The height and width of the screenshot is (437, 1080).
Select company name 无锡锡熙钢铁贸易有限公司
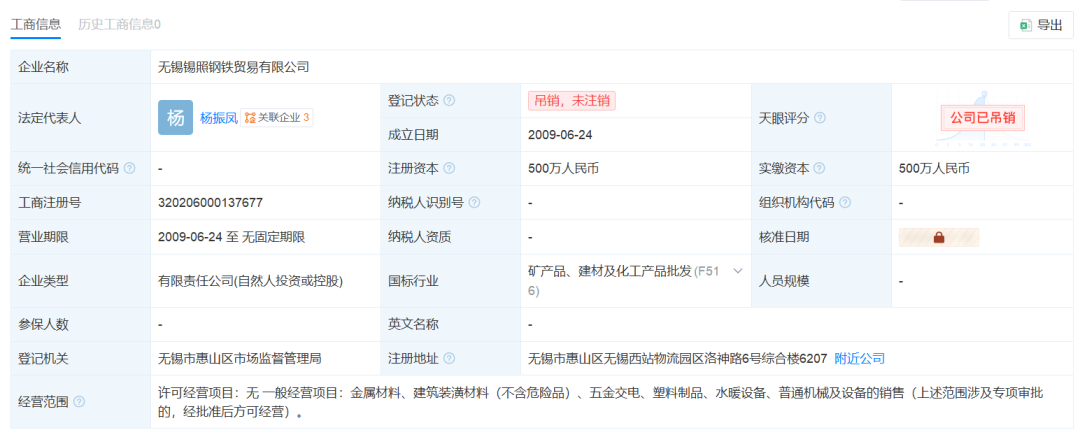pos(233,68)
